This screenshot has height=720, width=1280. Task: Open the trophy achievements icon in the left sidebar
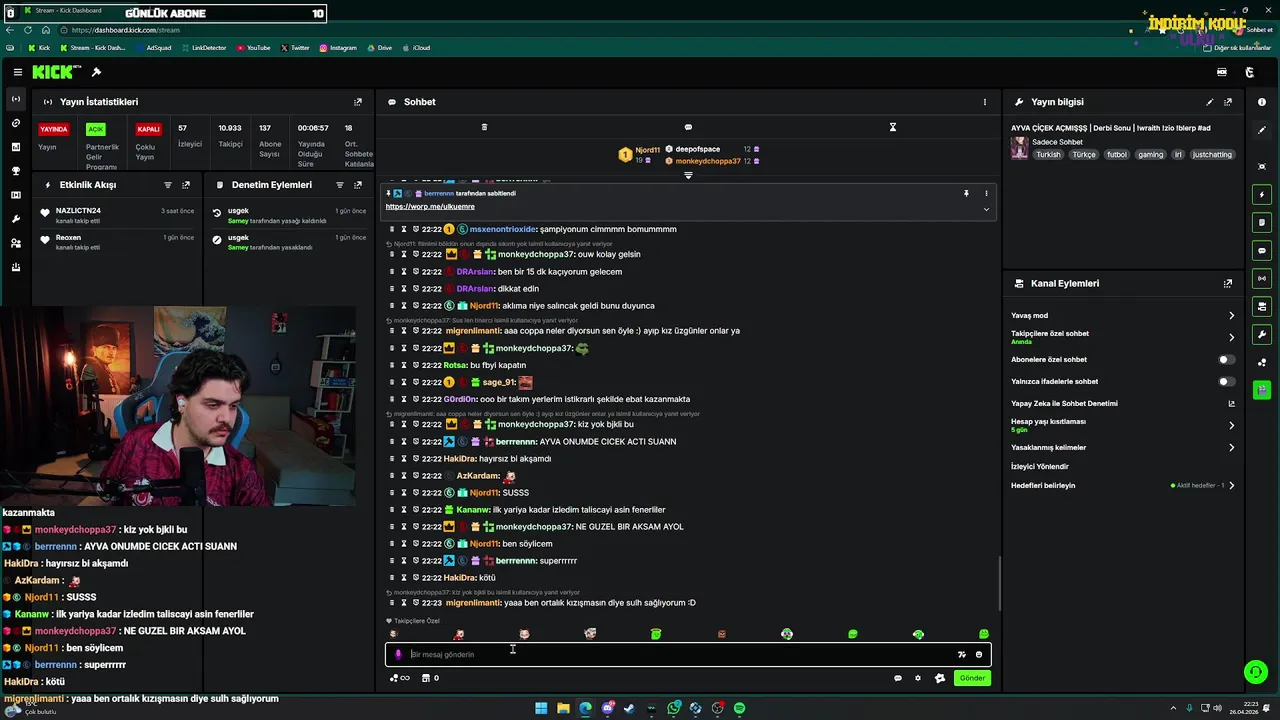click(15, 171)
